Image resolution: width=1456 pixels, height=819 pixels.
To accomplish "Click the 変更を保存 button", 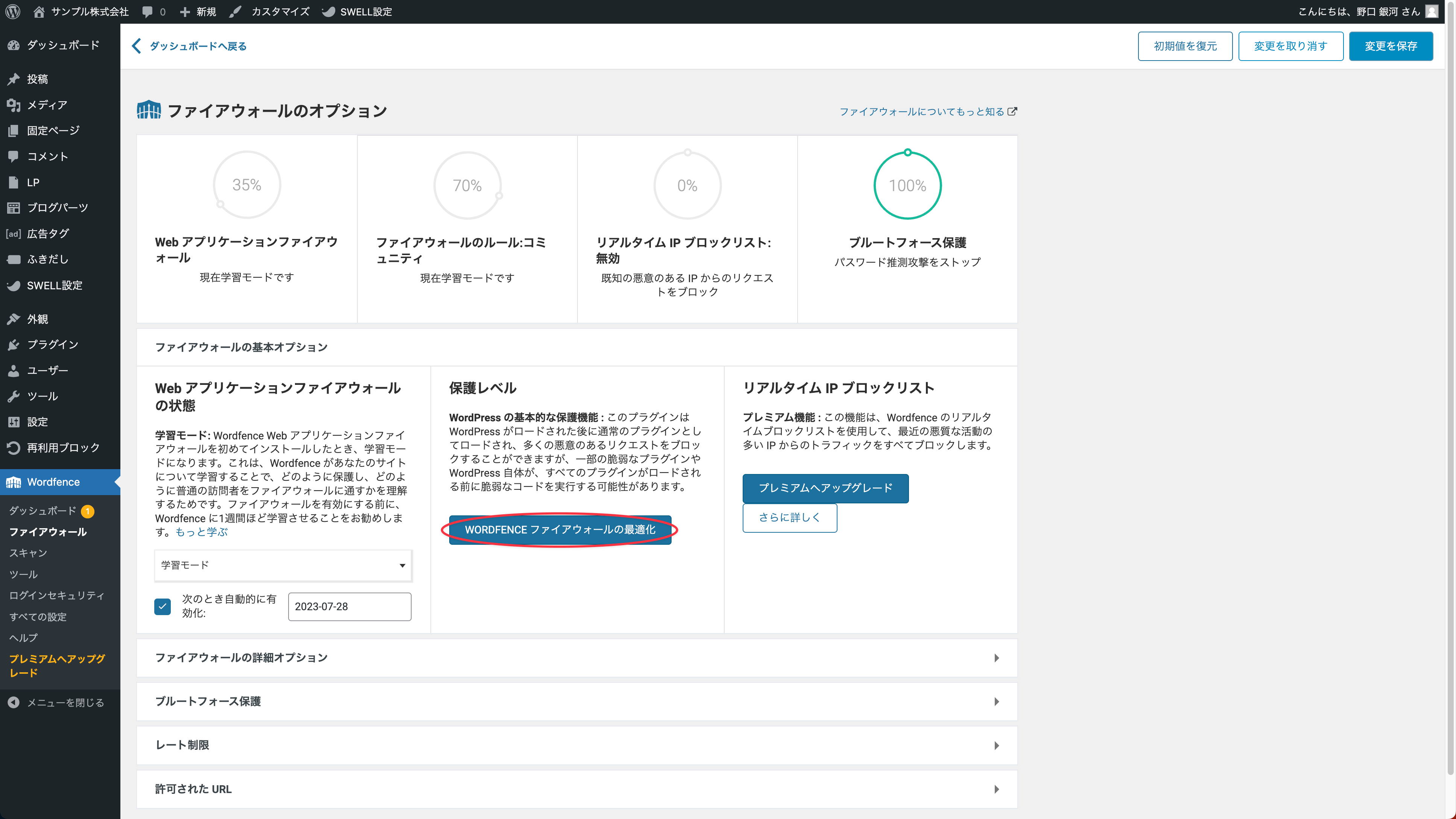I will (1391, 46).
